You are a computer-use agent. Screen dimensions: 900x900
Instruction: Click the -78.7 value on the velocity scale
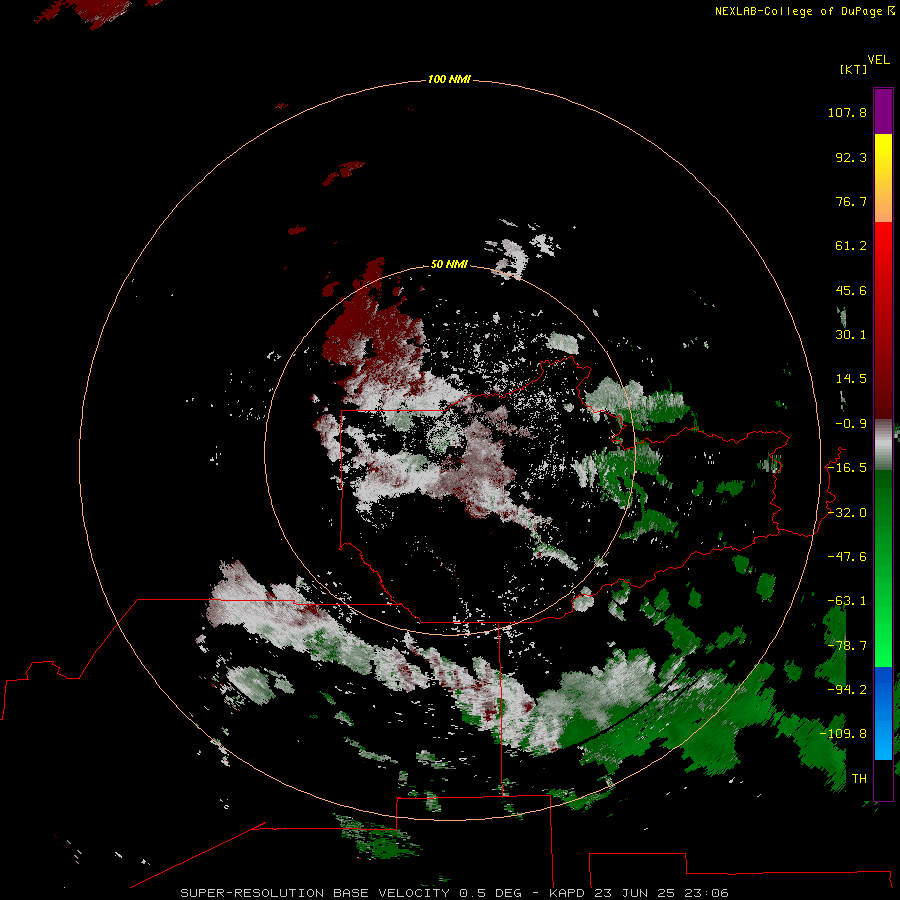click(847, 646)
